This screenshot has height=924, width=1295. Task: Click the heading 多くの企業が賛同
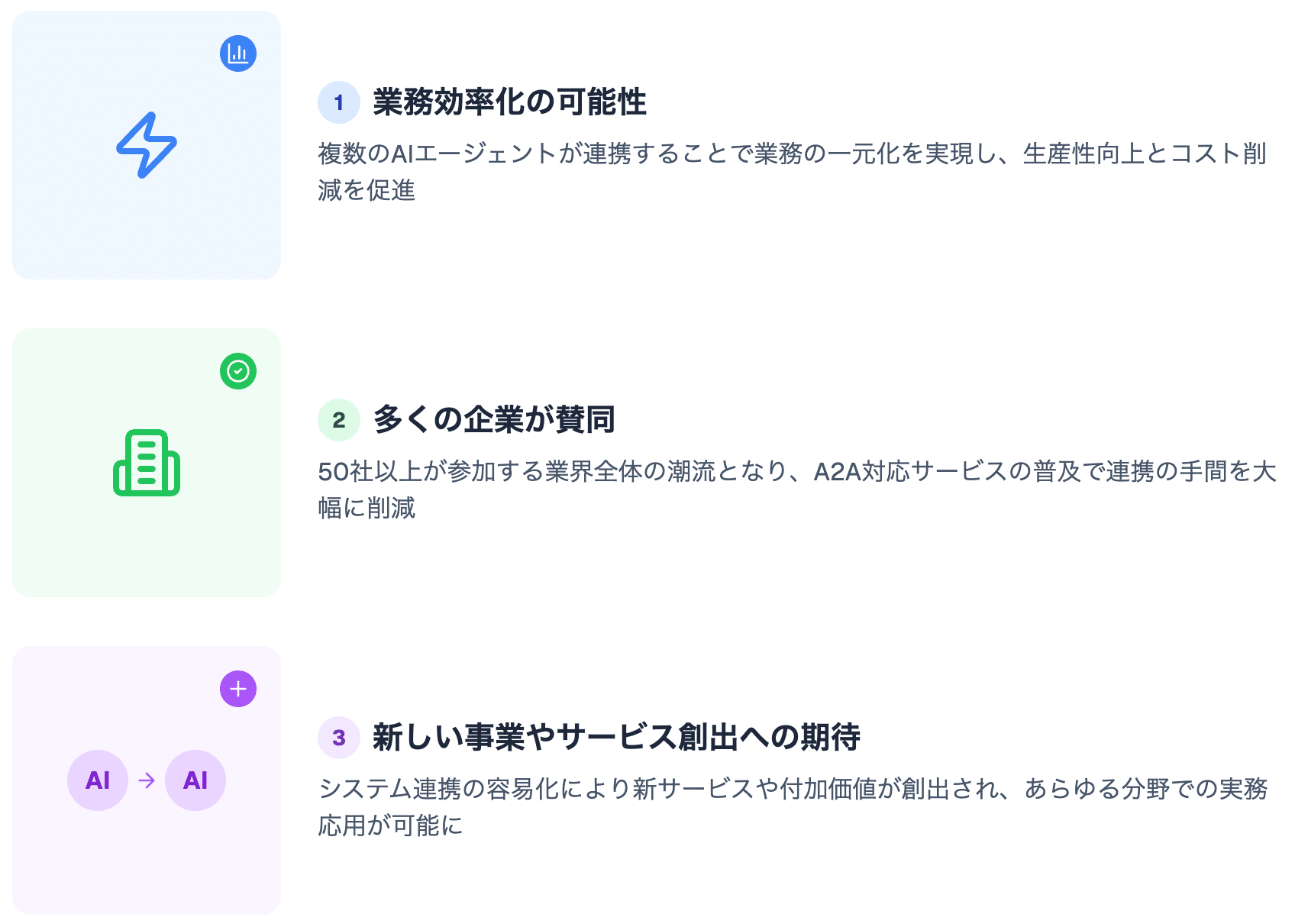pyautogui.click(x=494, y=420)
